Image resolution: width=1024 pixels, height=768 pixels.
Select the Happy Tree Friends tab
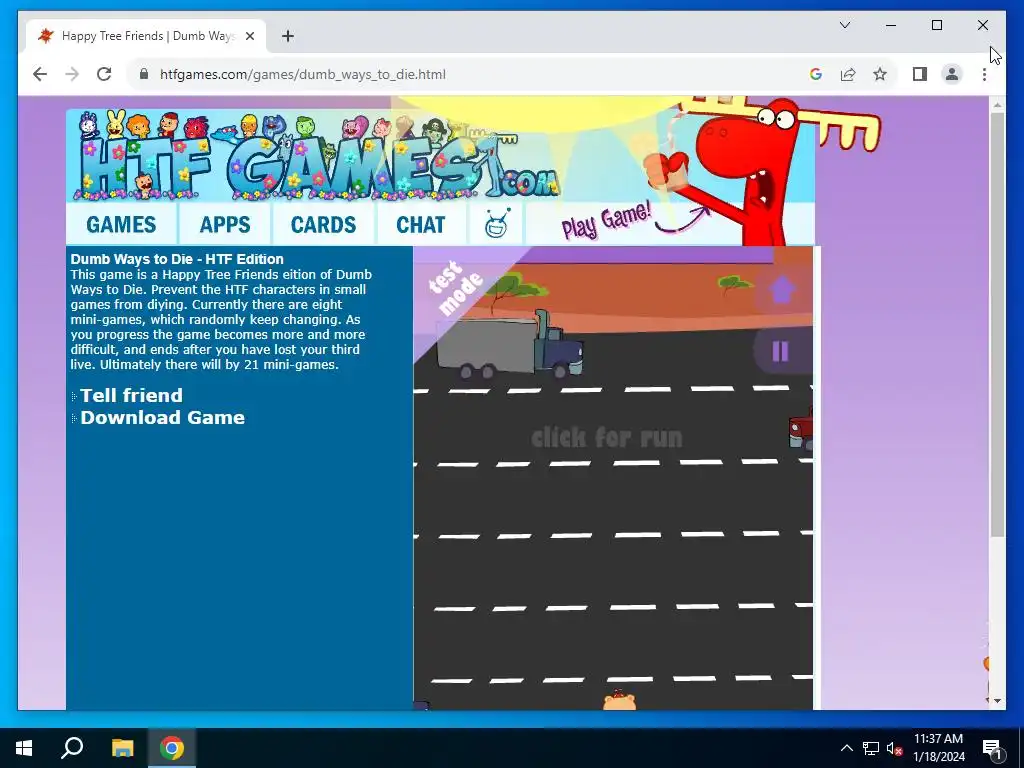point(146,36)
